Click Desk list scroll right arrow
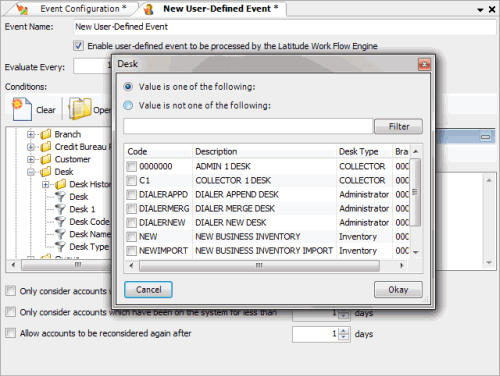Image resolution: width=500 pixels, height=376 pixels. [402, 266]
